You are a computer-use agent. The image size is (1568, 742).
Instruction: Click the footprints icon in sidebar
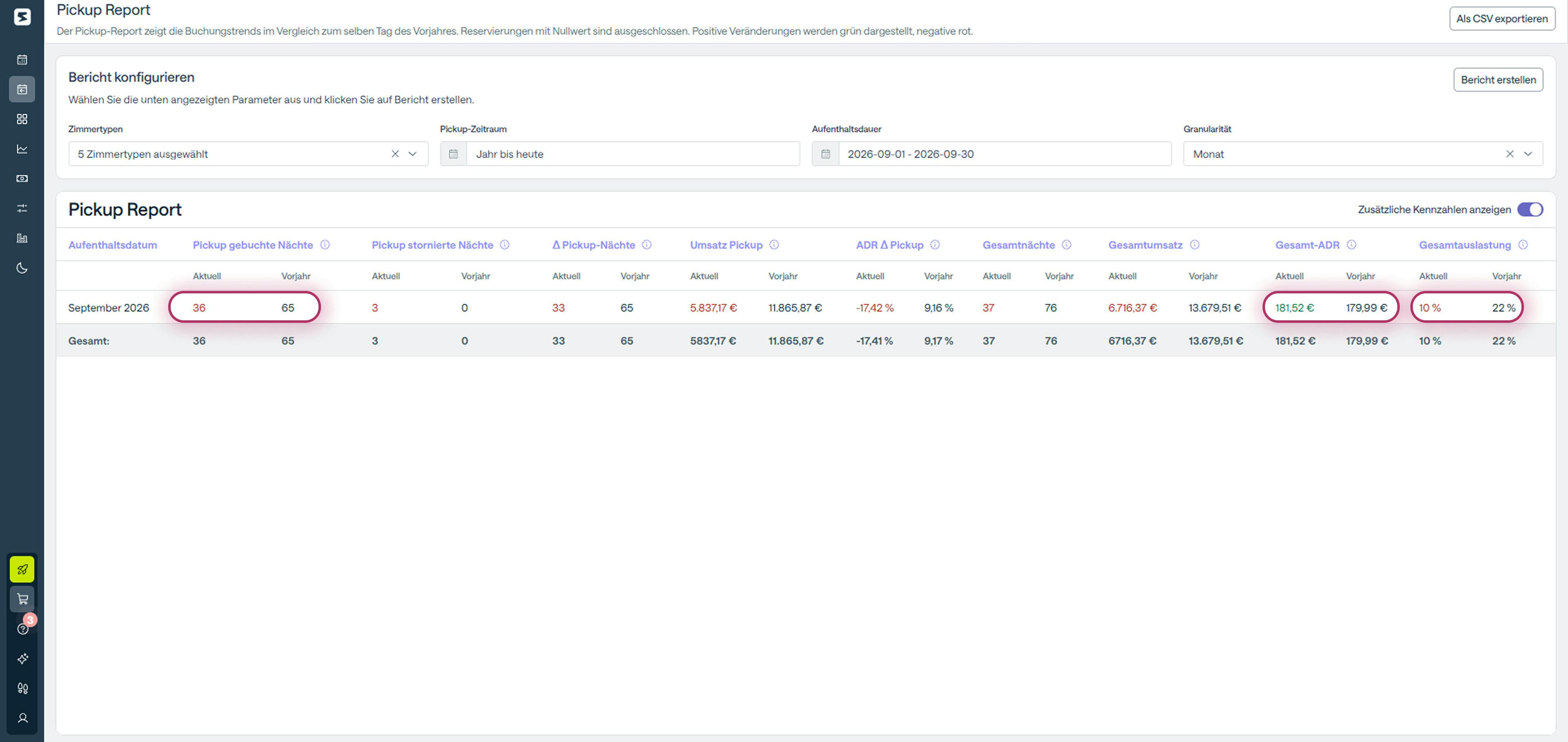[22, 688]
